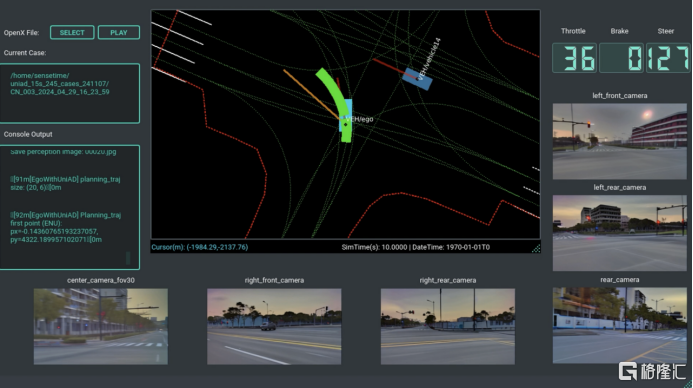Click the SELECT button for OpenX file
The image size is (693, 388).
(x=72, y=32)
